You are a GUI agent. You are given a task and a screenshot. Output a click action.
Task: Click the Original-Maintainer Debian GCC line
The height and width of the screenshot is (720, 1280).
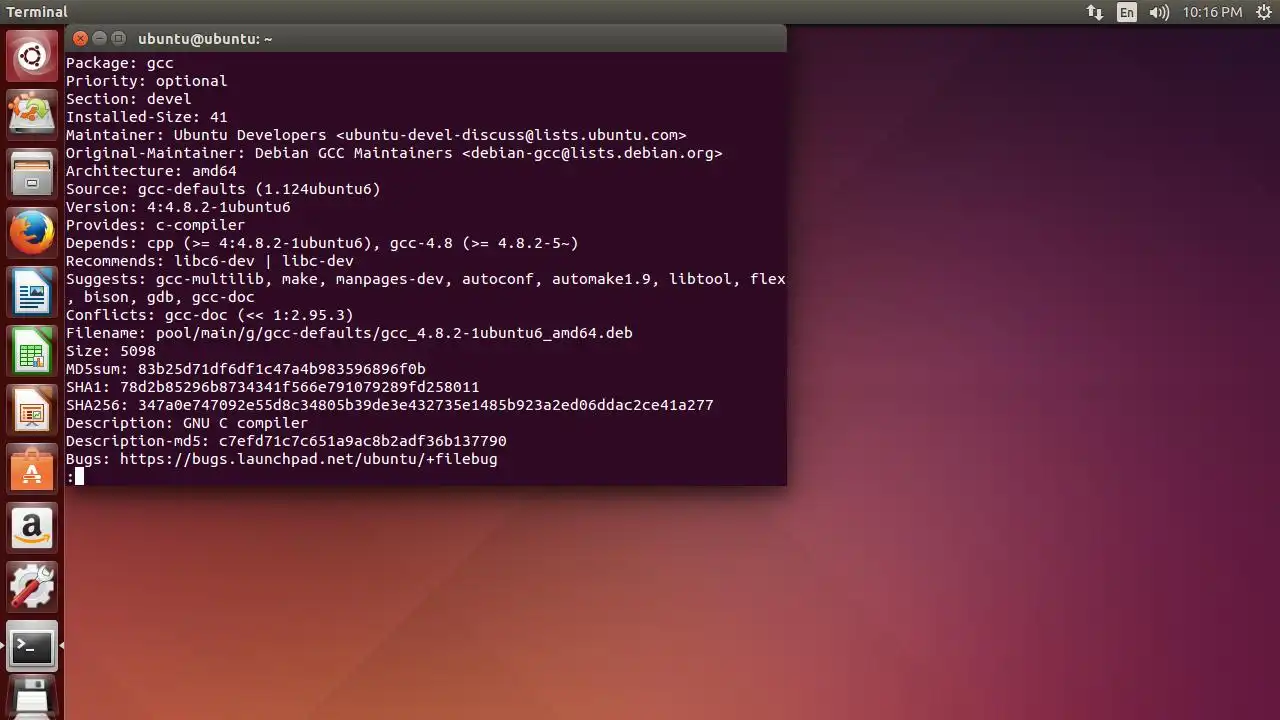[x=394, y=153]
